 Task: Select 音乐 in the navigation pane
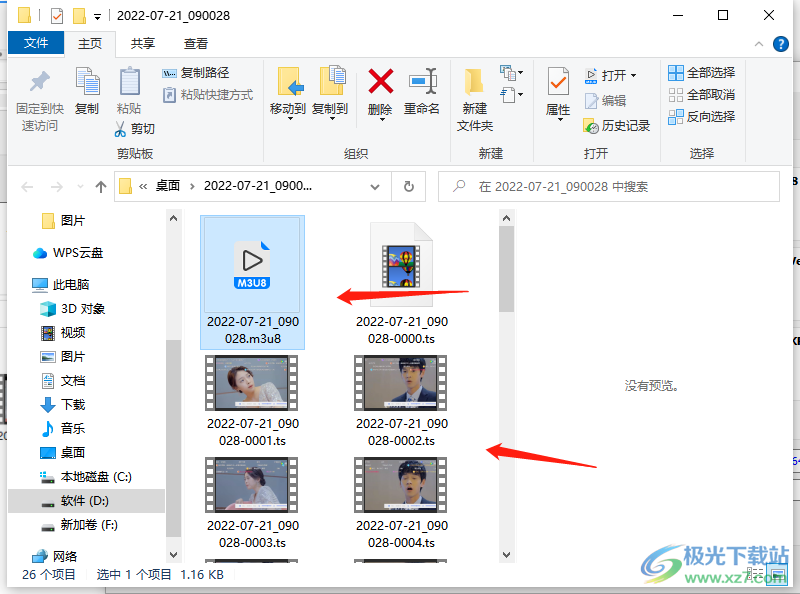(64, 429)
